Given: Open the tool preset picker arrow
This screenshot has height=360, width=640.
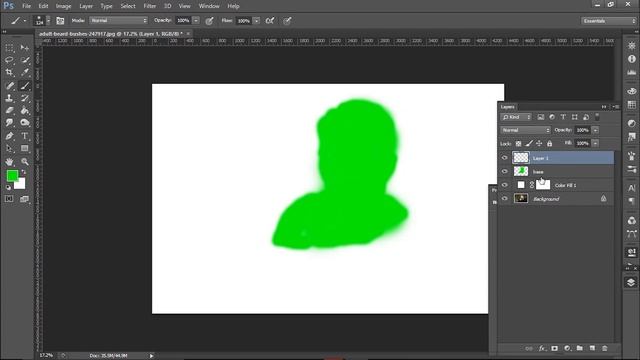Looking at the screenshot, I should [25, 20].
